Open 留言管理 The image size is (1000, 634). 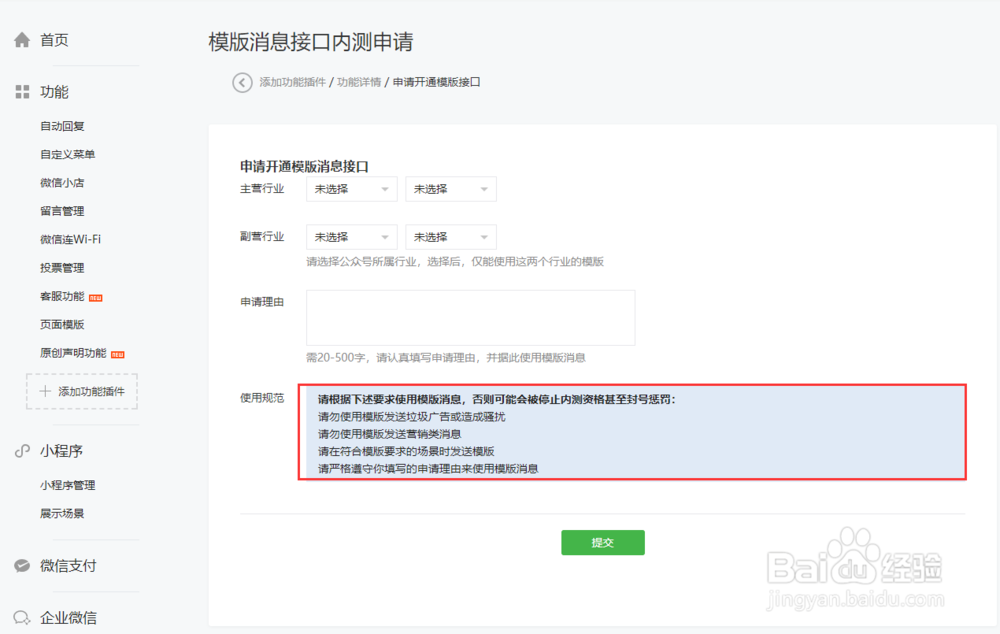click(62, 211)
